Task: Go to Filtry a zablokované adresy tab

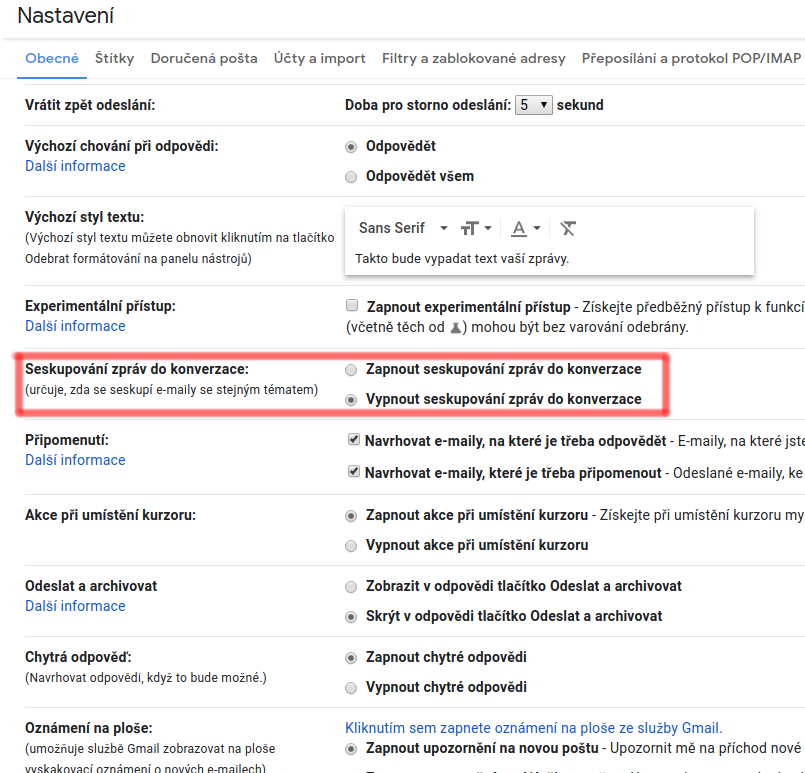Action: [x=473, y=59]
